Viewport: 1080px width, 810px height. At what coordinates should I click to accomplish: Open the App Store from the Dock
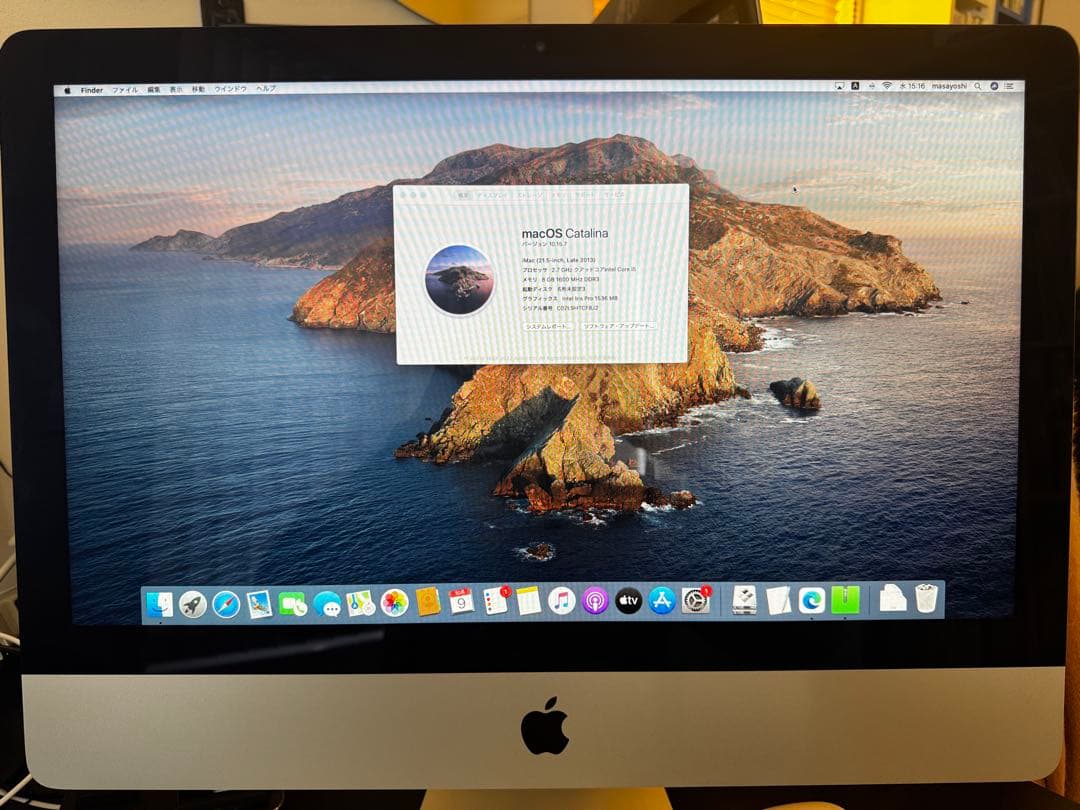click(x=660, y=601)
